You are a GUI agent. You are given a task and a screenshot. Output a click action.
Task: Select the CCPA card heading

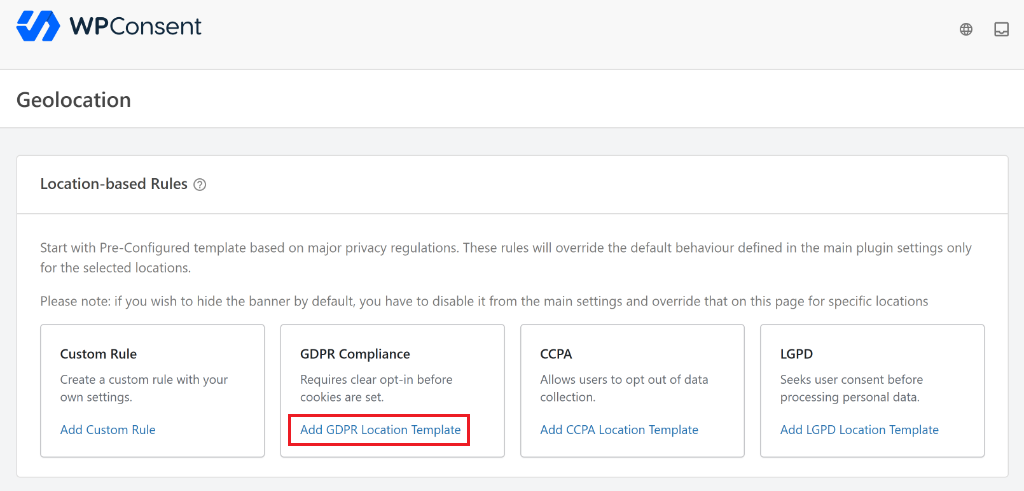click(x=556, y=354)
